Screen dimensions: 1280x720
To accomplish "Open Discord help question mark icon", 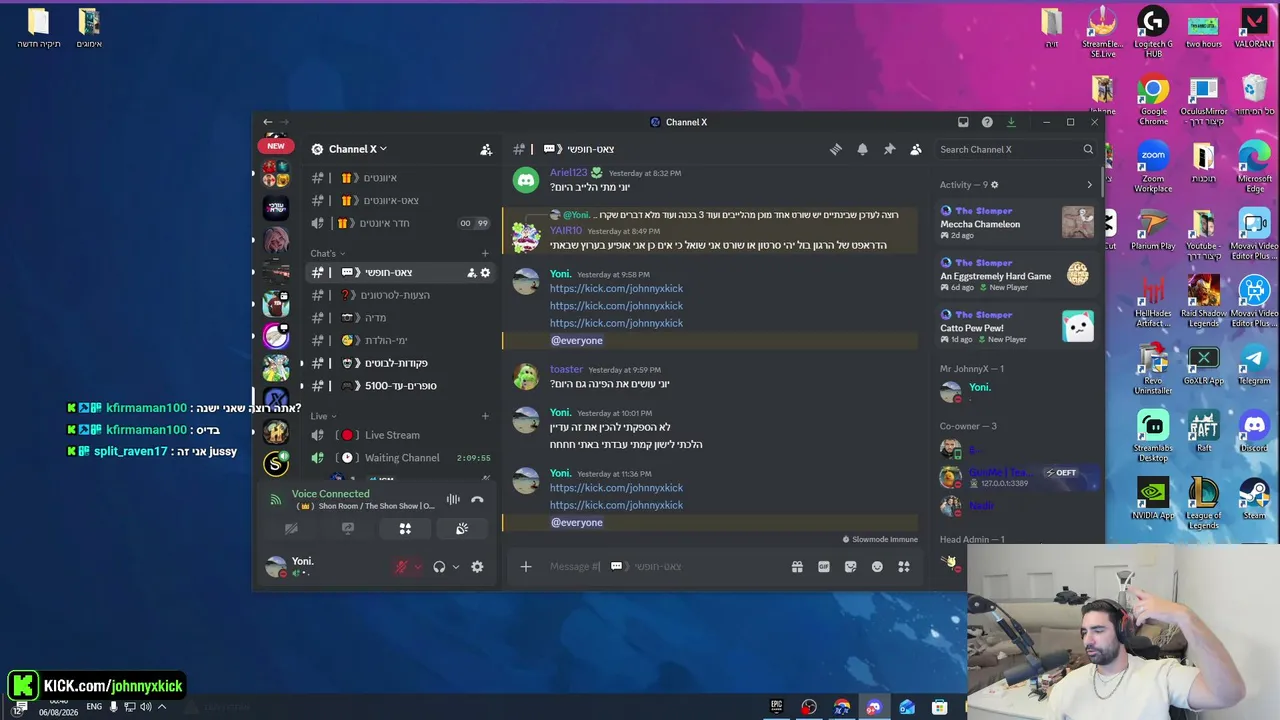I will 987,122.
